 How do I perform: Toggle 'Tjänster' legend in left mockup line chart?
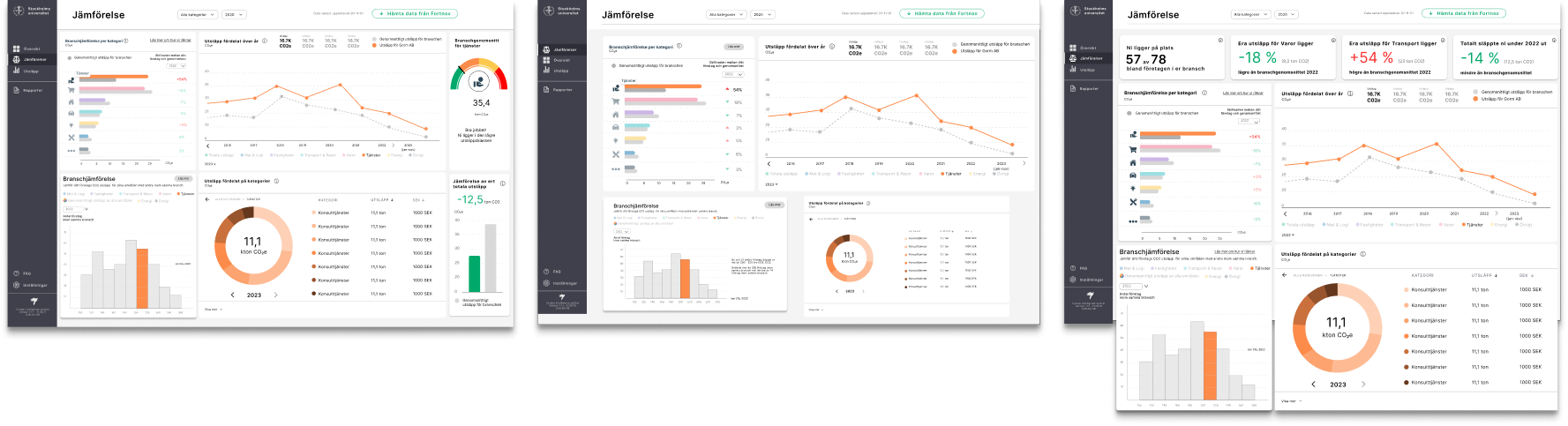(x=371, y=155)
